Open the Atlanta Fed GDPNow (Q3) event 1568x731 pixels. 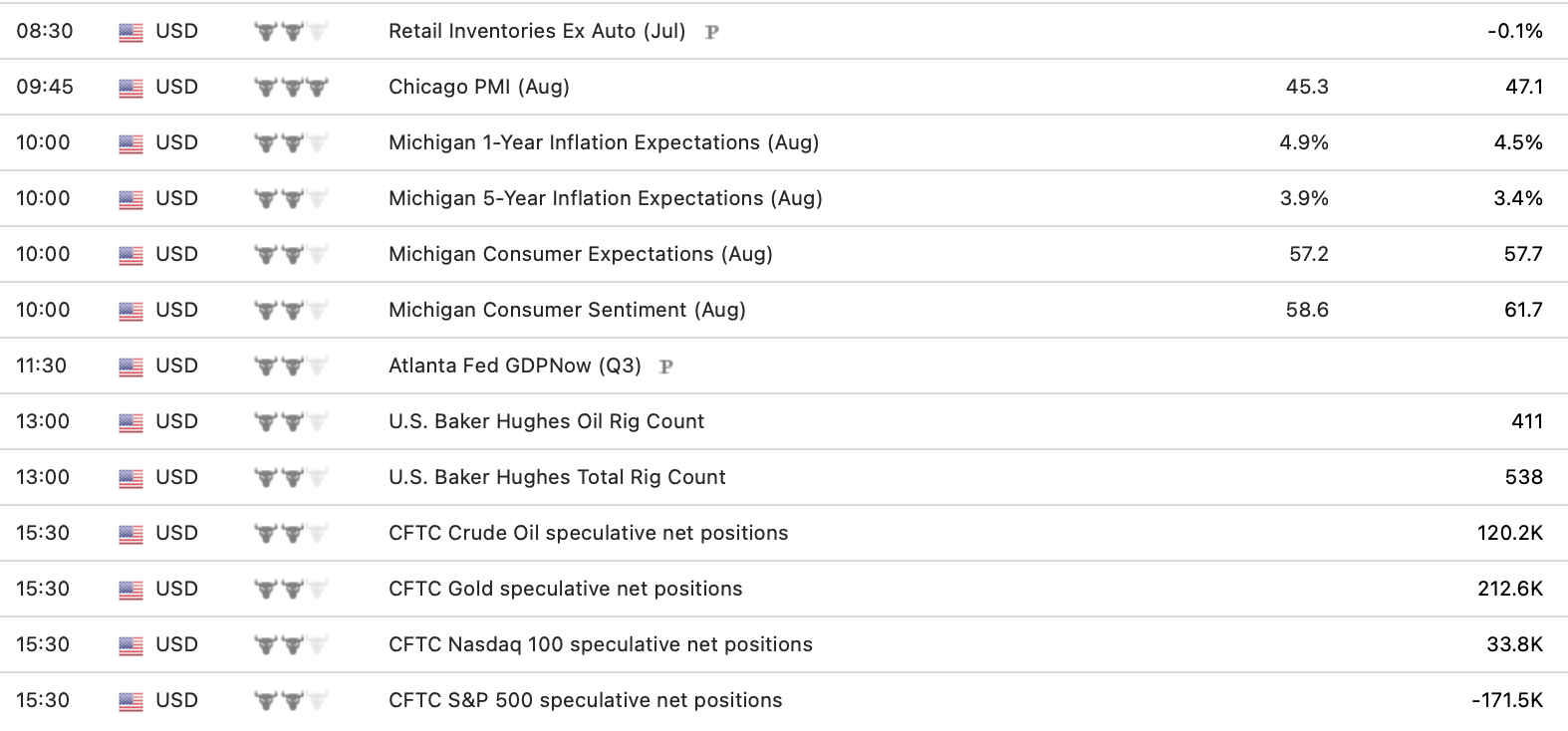click(x=515, y=365)
